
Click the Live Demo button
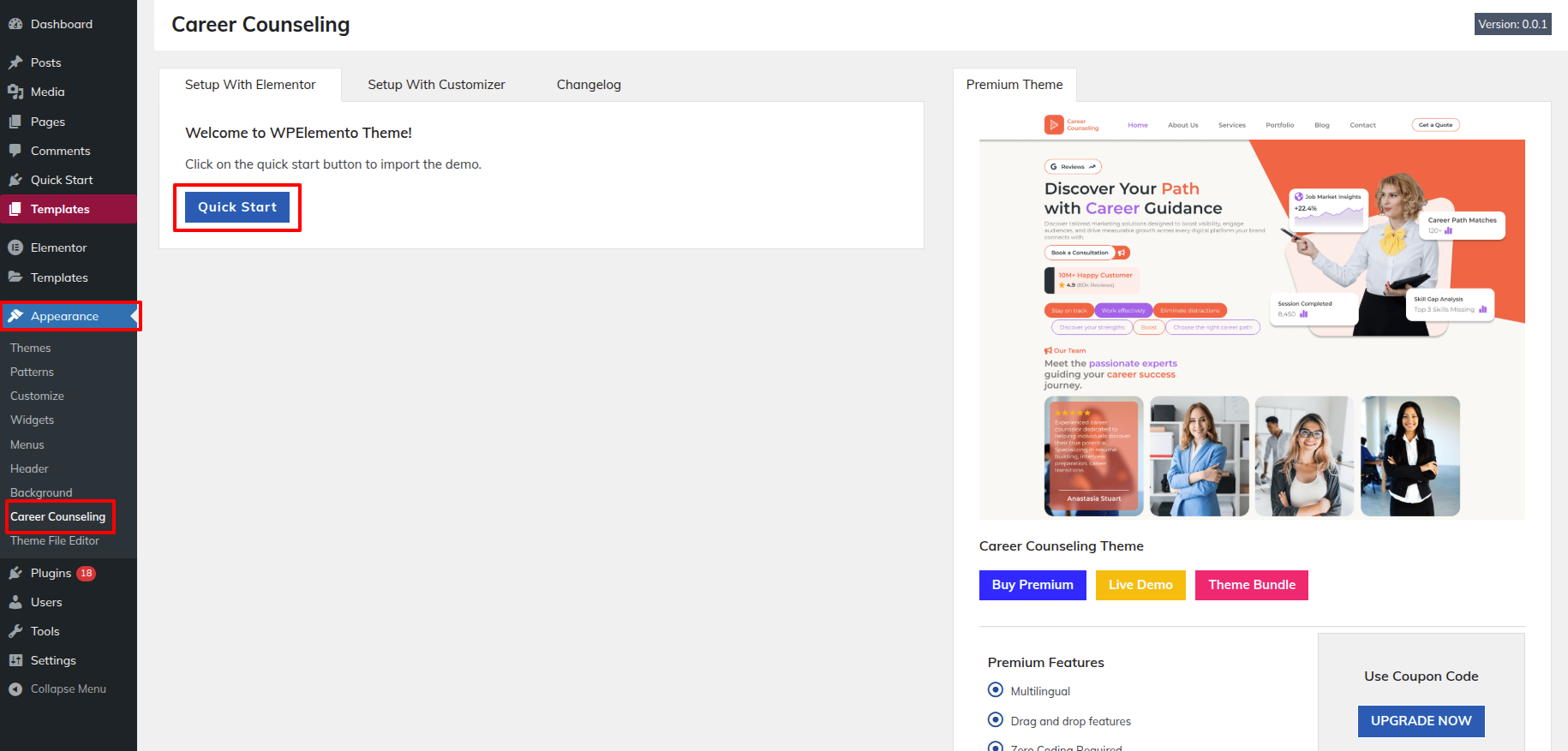[1140, 585]
